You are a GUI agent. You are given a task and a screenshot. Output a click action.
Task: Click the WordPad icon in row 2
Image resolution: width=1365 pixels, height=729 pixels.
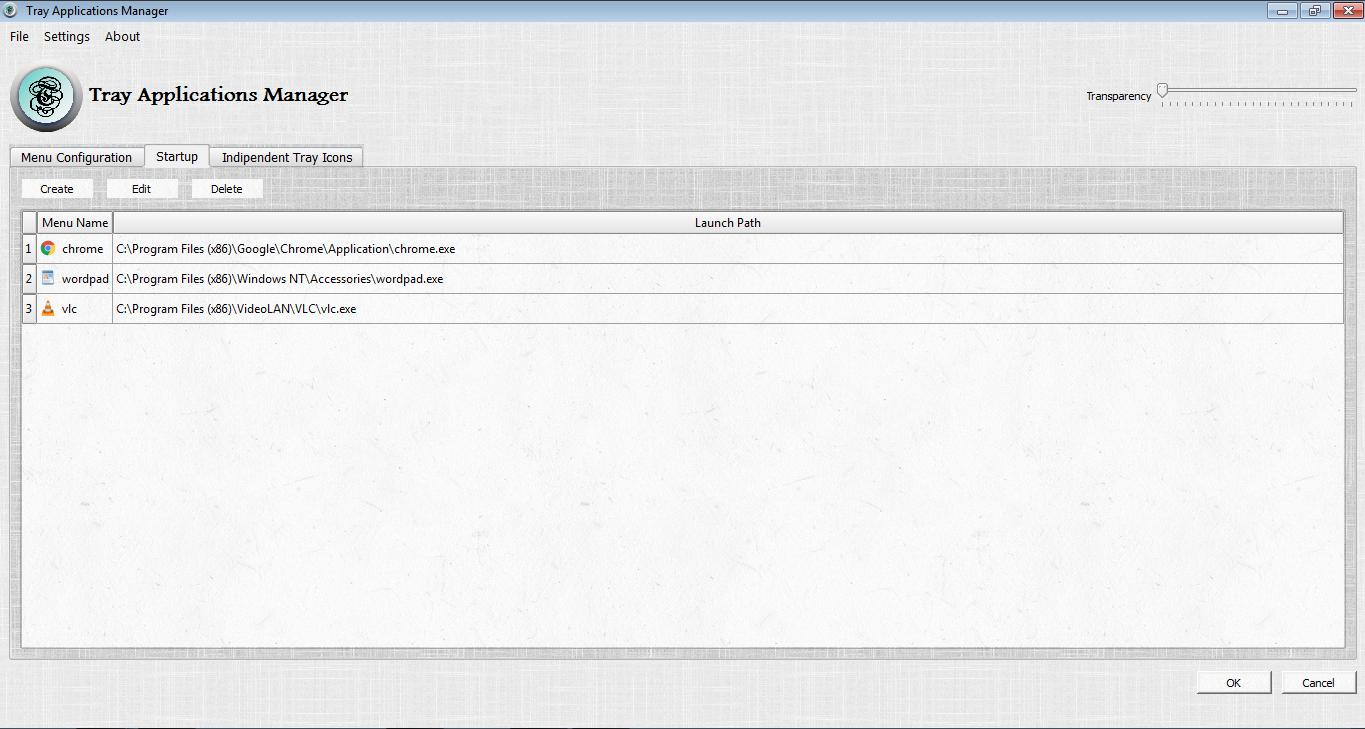point(47,278)
